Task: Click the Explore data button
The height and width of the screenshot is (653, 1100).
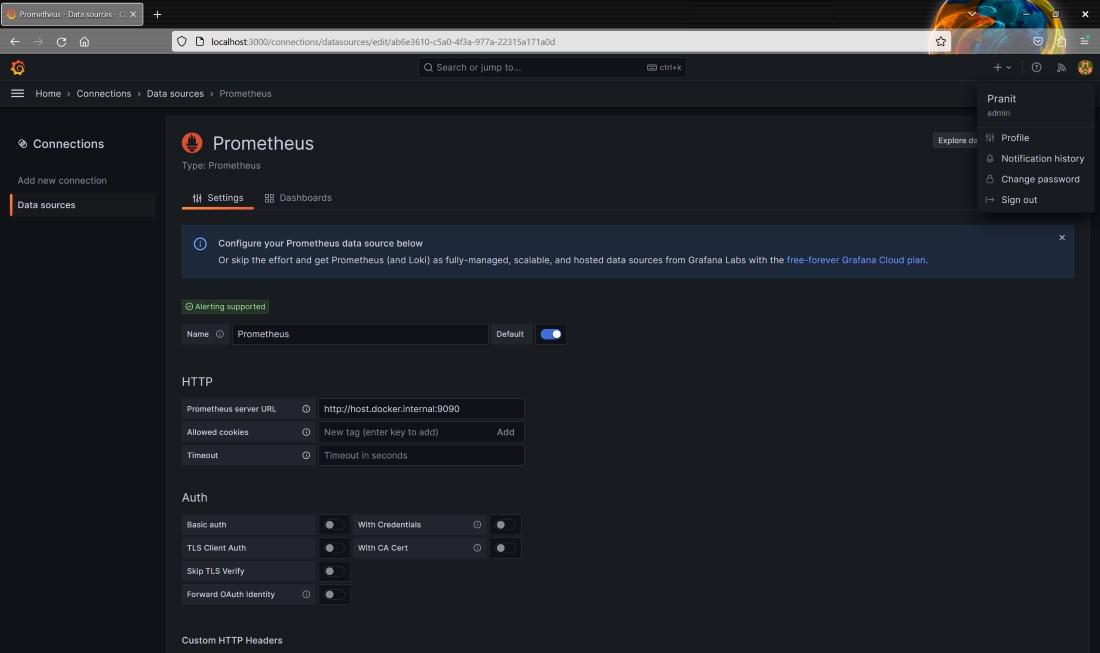Action: click(956, 140)
